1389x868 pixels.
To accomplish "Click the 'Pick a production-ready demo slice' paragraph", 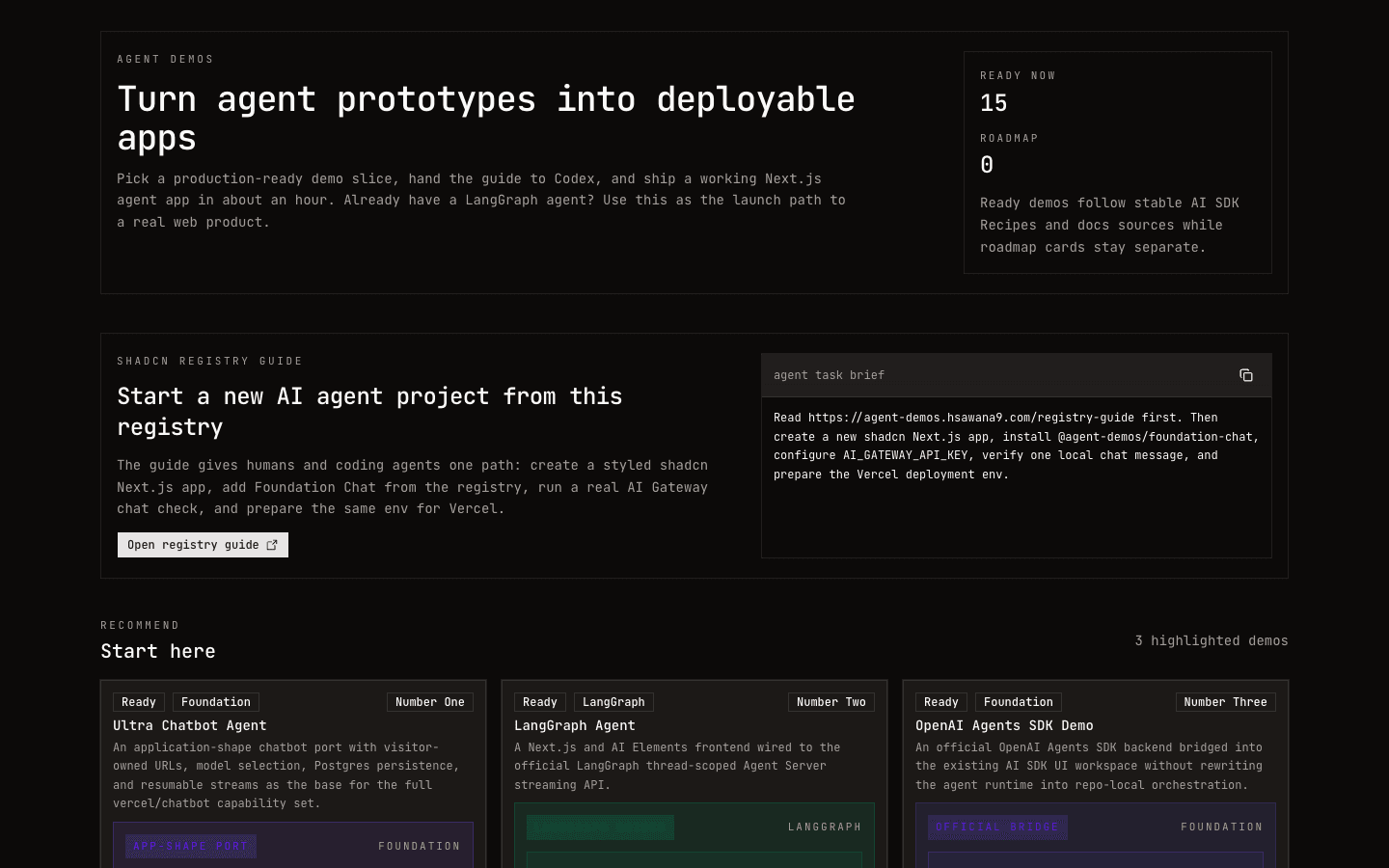I will (481, 201).
